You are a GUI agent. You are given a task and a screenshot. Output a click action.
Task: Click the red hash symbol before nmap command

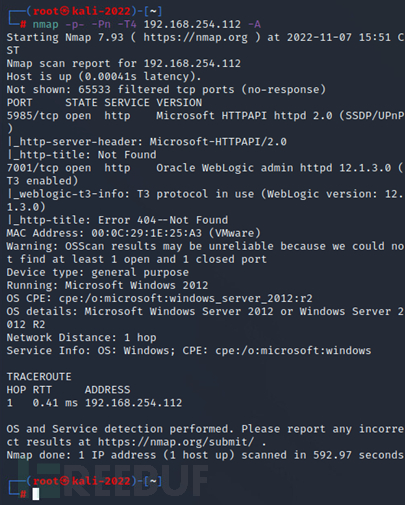tap(23, 25)
